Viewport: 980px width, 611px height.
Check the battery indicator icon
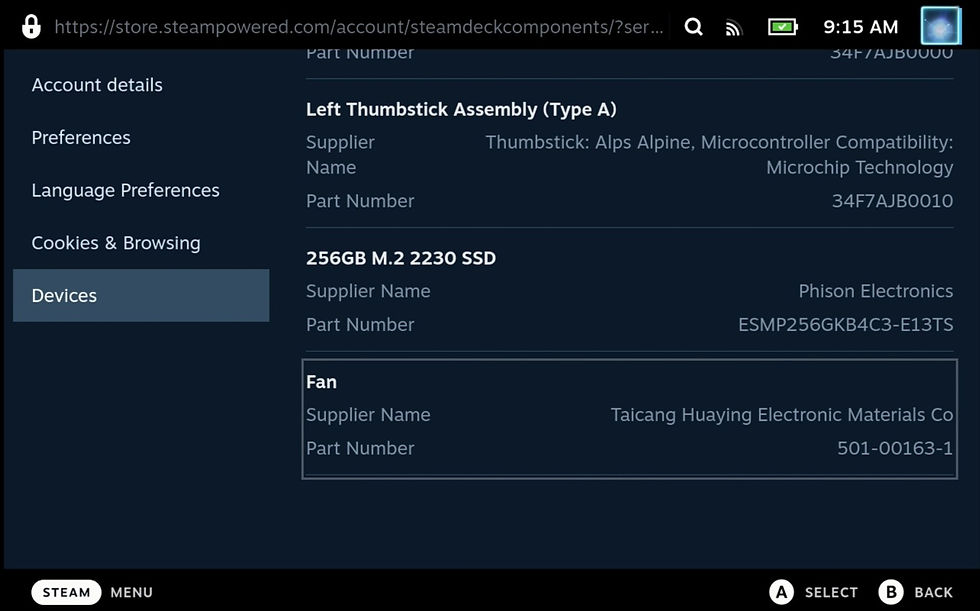click(x=782, y=27)
